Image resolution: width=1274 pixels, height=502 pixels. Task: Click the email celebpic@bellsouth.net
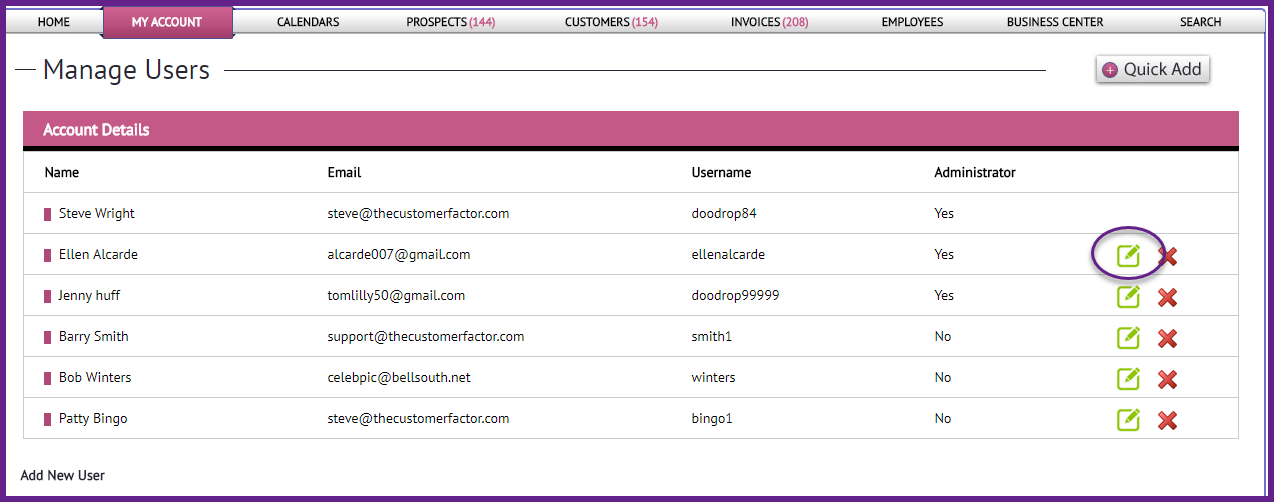pos(399,377)
